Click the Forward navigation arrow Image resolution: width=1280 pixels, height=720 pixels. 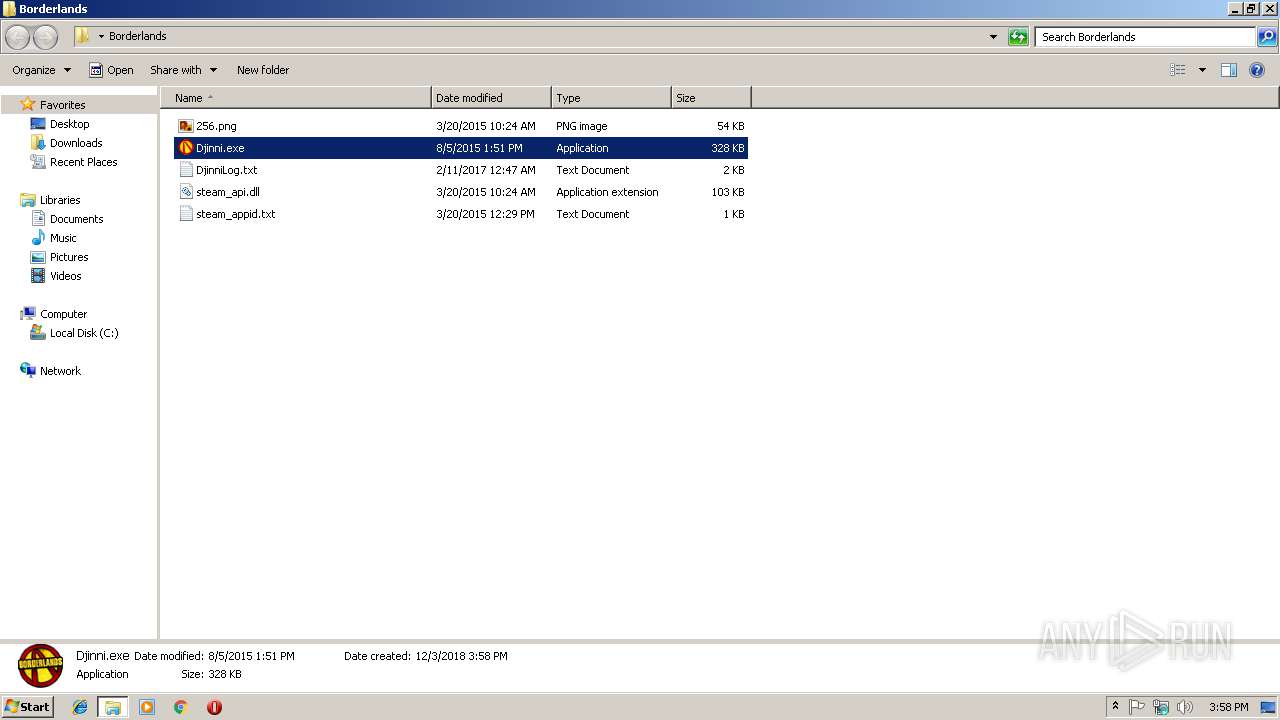coord(45,37)
